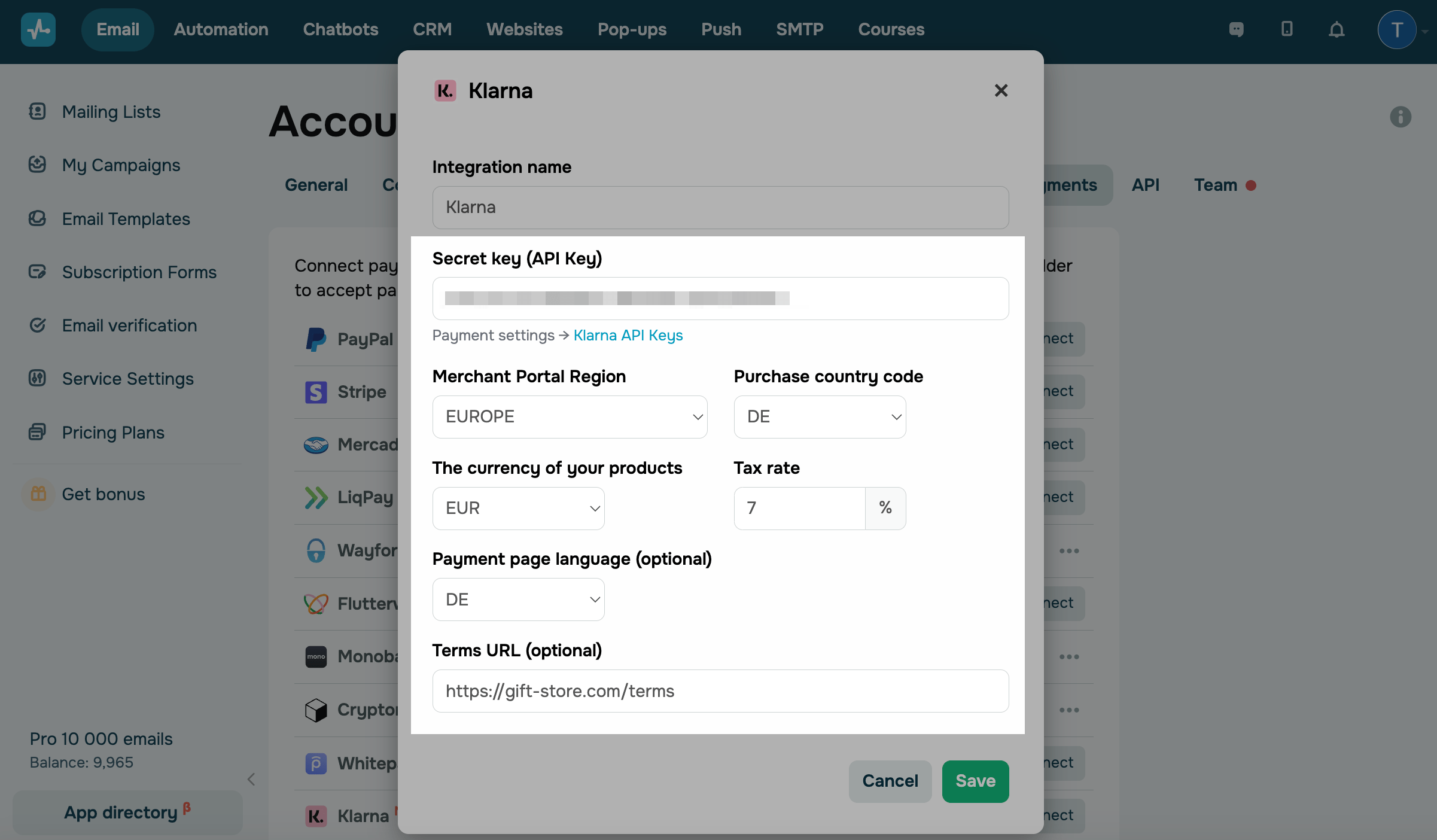Image resolution: width=1437 pixels, height=840 pixels.
Task: Open the Merchant Portal Region dropdown
Action: pyautogui.click(x=570, y=416)
